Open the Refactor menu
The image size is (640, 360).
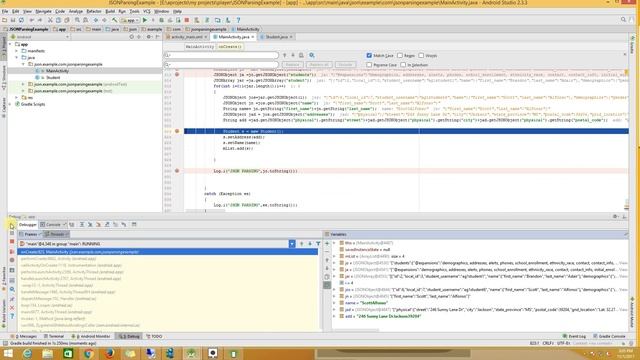tap(94, 11)
